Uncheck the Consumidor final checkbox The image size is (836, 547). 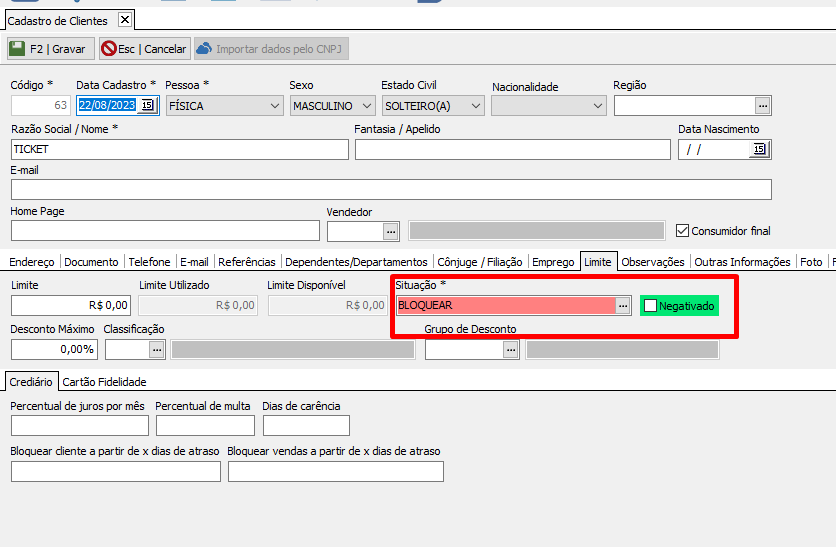coord(683,230)
